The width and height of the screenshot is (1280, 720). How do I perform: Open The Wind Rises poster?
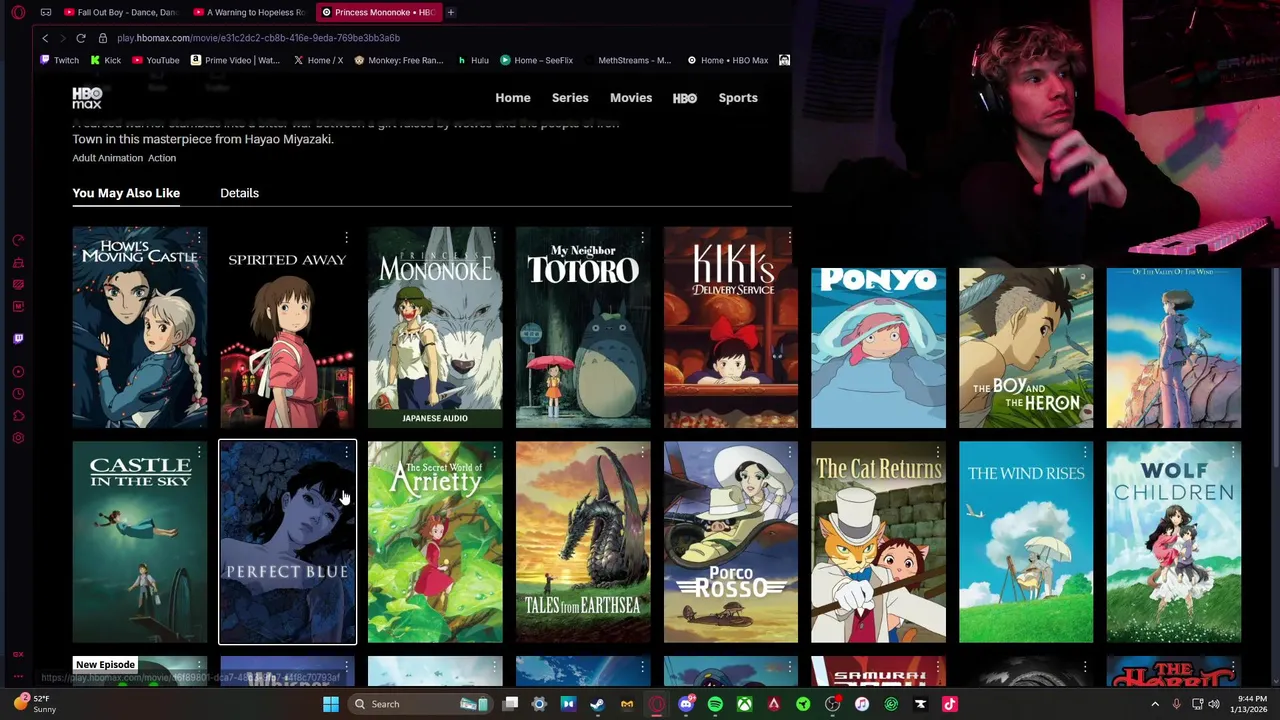[1026, 542]
